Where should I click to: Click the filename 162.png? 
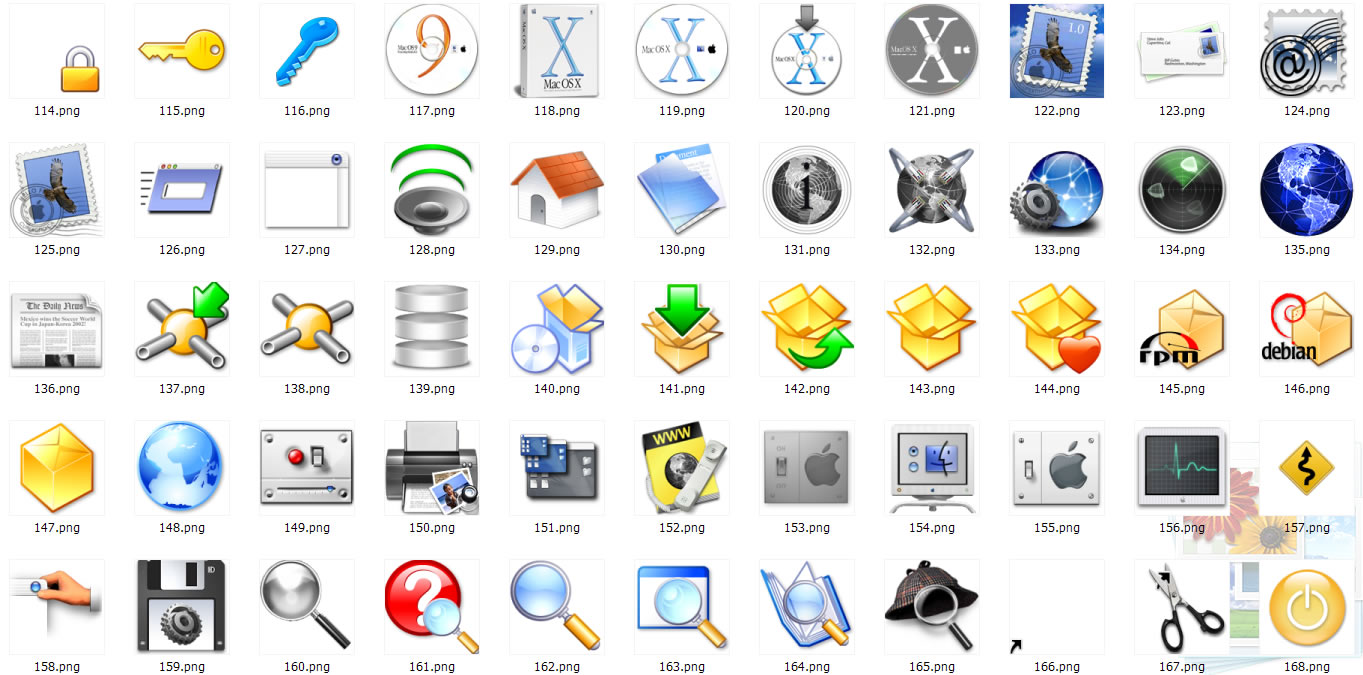[x=557, y=667]
